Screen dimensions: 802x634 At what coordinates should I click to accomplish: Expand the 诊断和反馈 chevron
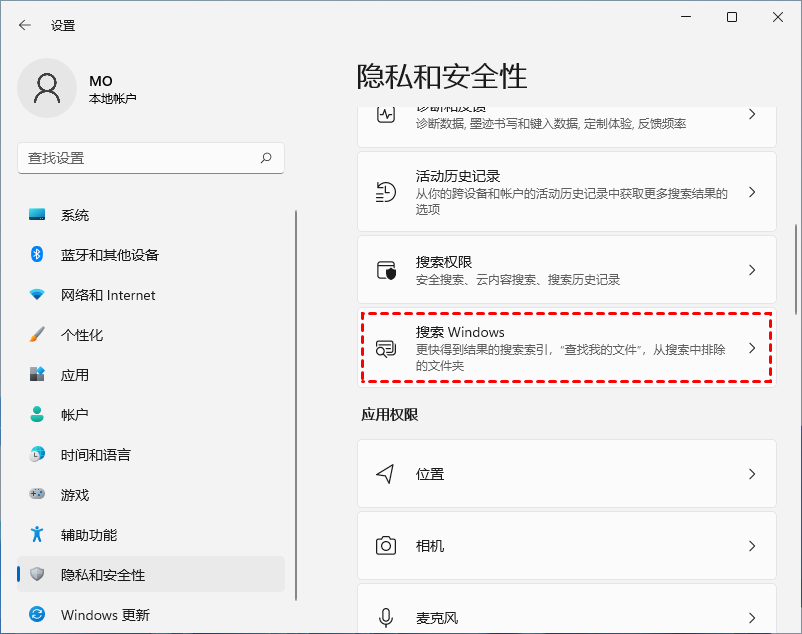tap(752, 115)
